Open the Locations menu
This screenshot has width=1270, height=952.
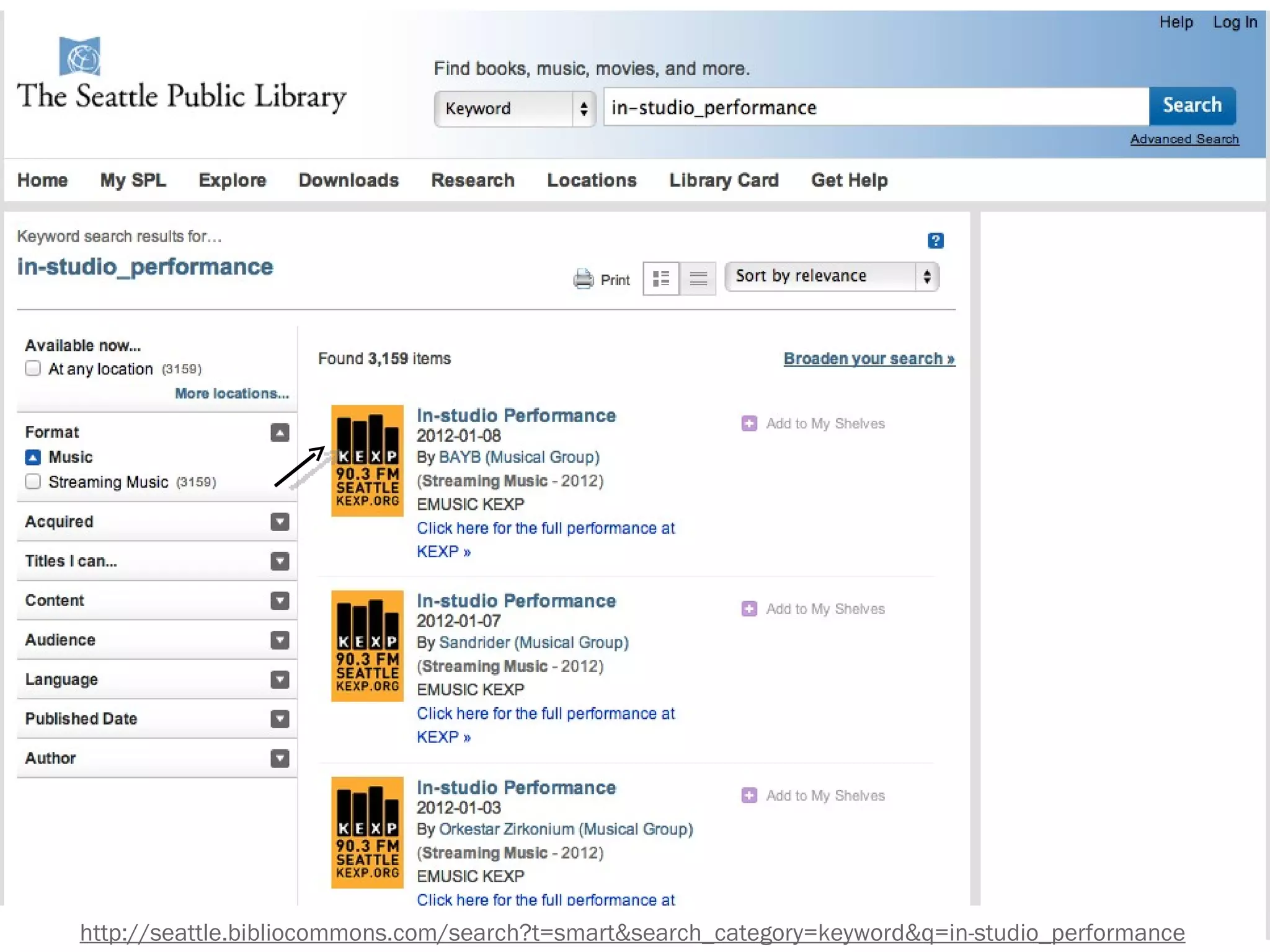click(x=592, y=180)
